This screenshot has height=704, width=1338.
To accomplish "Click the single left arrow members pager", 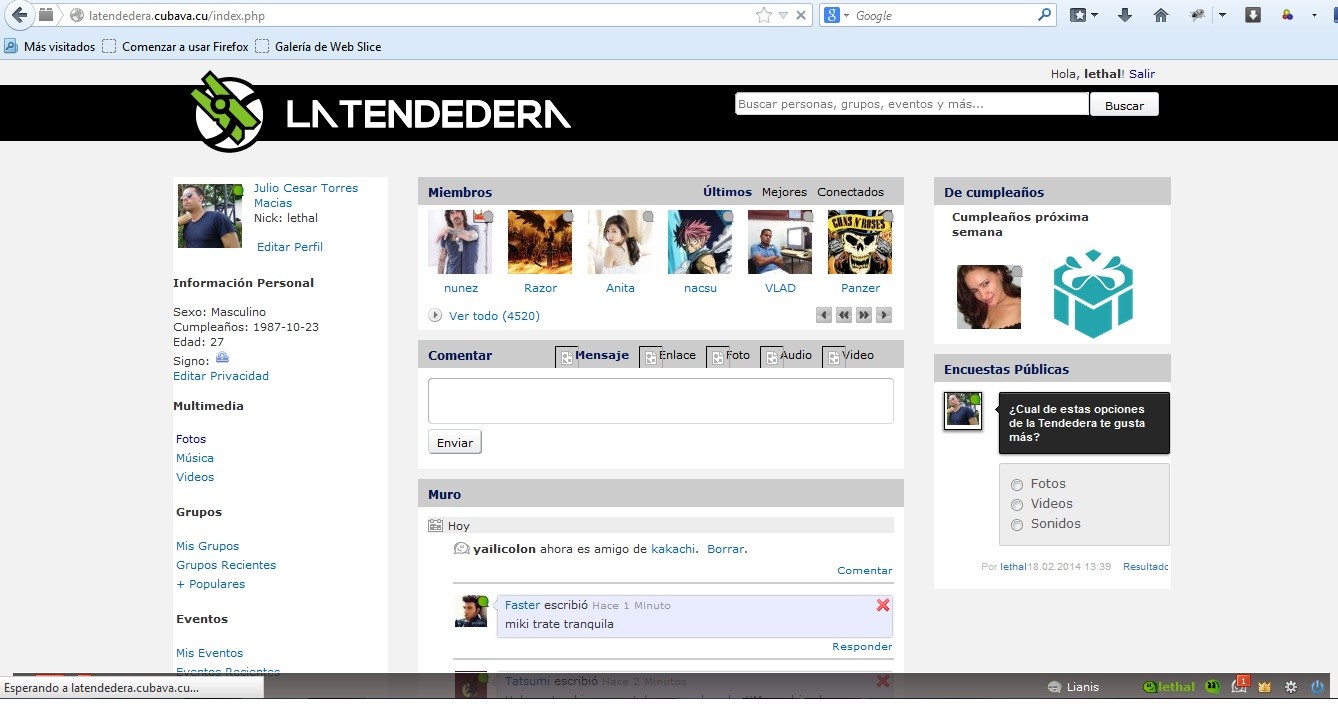I will pos(824,315).
